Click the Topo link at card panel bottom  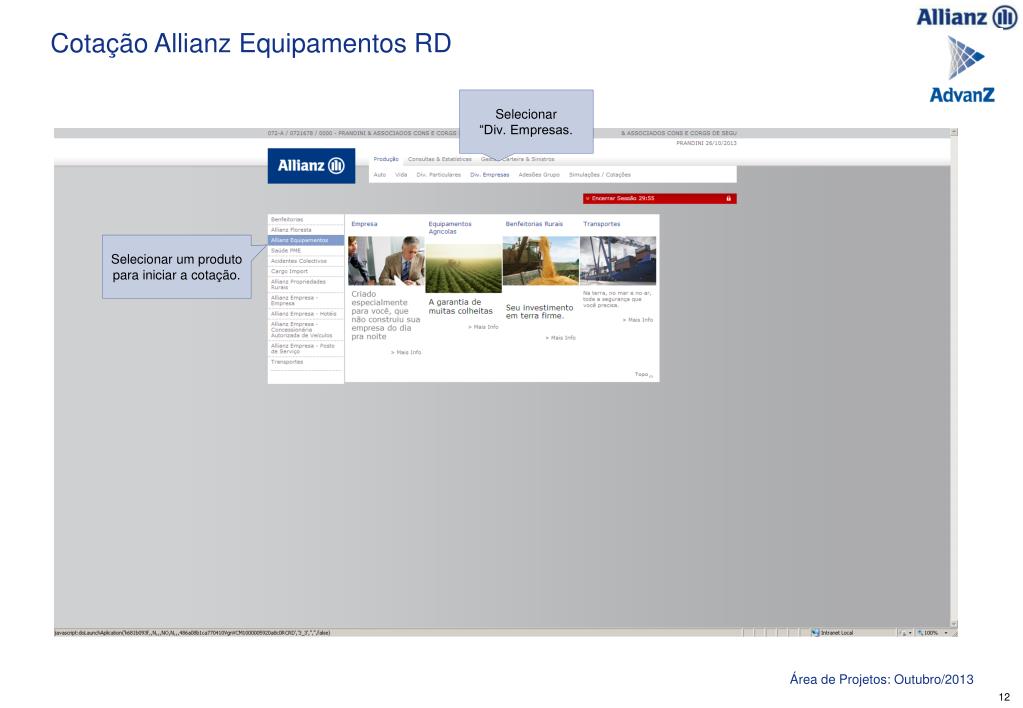(643, 375)
